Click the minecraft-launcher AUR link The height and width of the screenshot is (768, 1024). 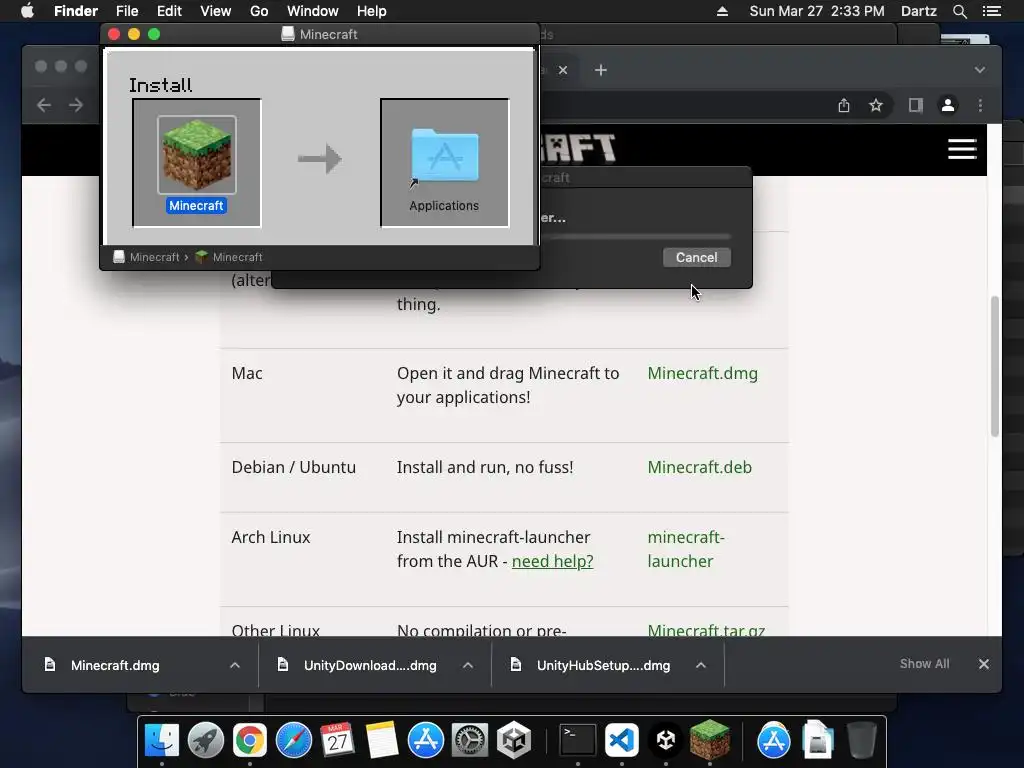[x=686, y=549]
